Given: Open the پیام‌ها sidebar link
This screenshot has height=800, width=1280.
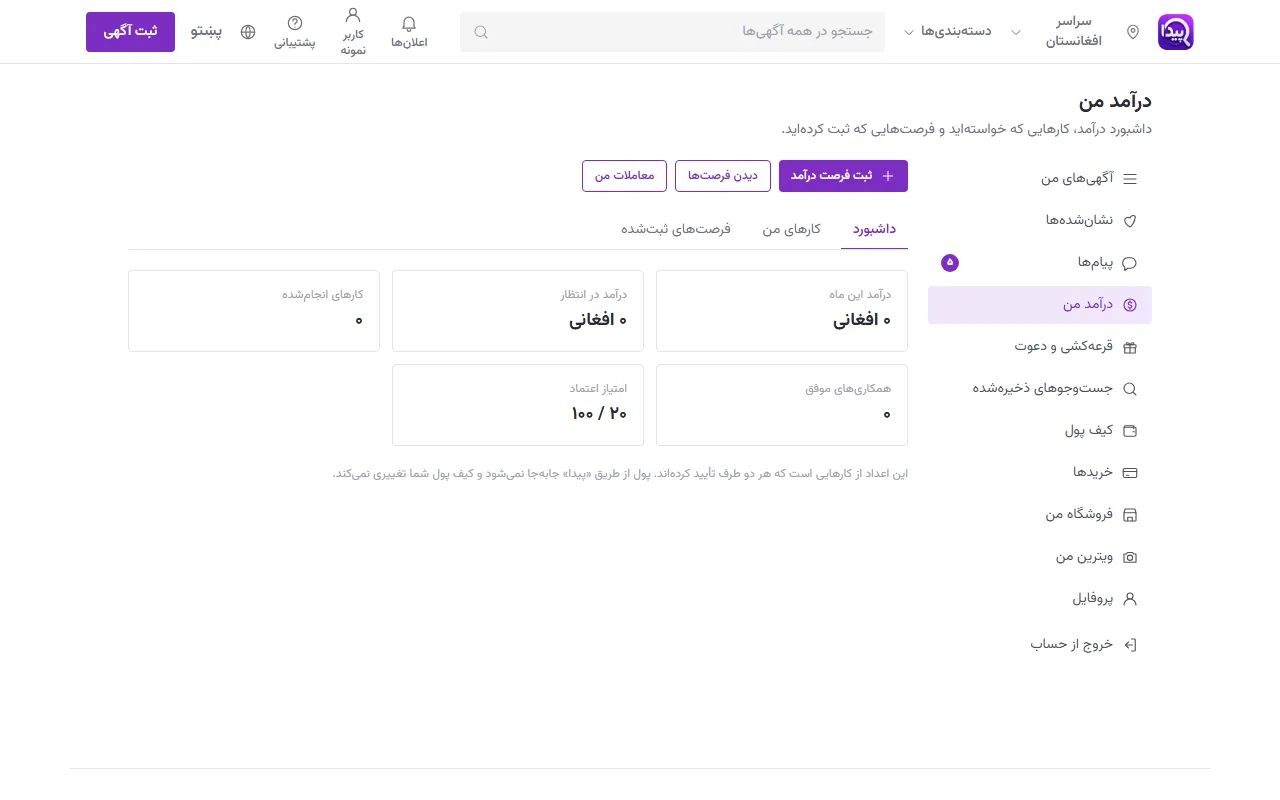Looking at the screenshot, I should point(1040,263).
